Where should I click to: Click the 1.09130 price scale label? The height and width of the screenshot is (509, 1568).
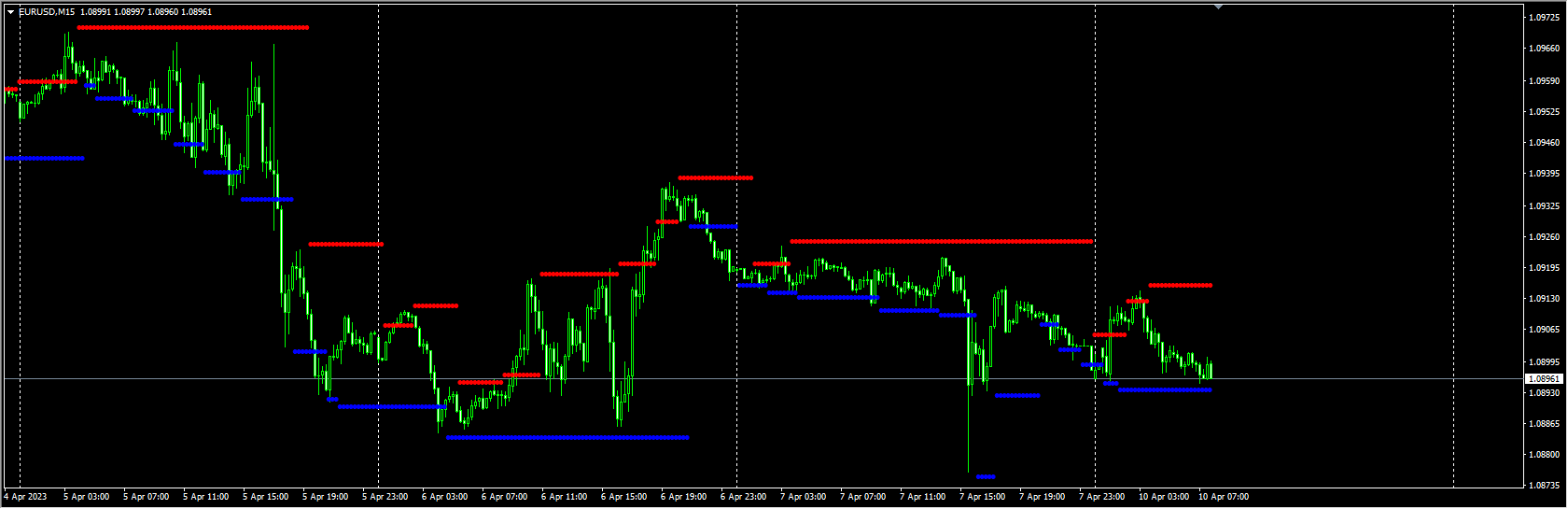coord(1544,299)
